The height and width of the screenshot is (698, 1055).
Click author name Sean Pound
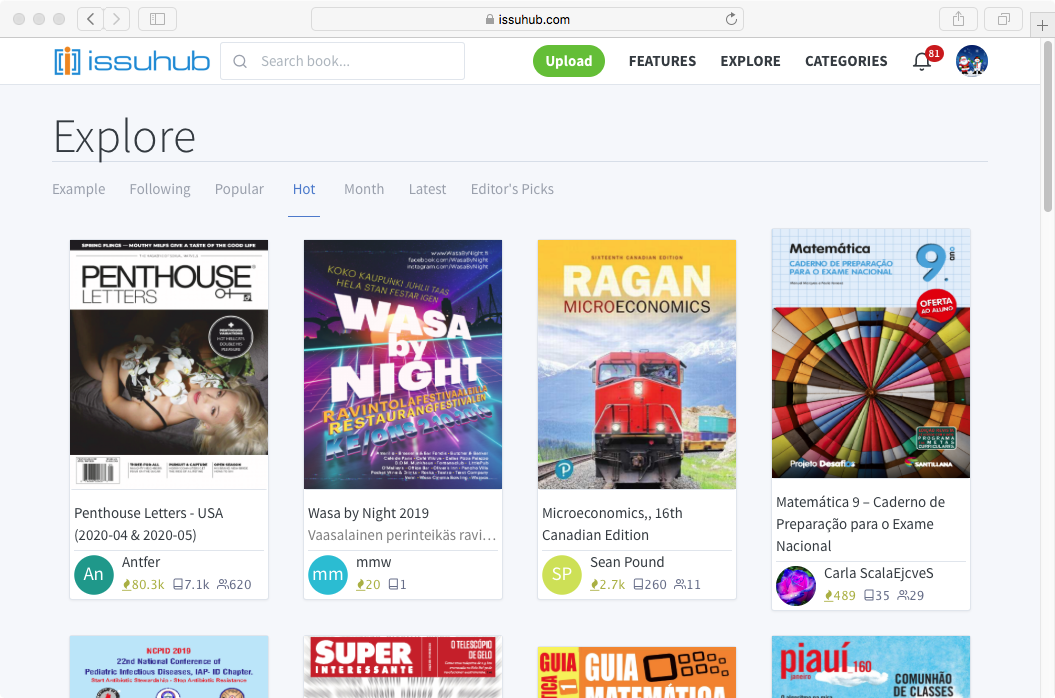coord(627,562)
